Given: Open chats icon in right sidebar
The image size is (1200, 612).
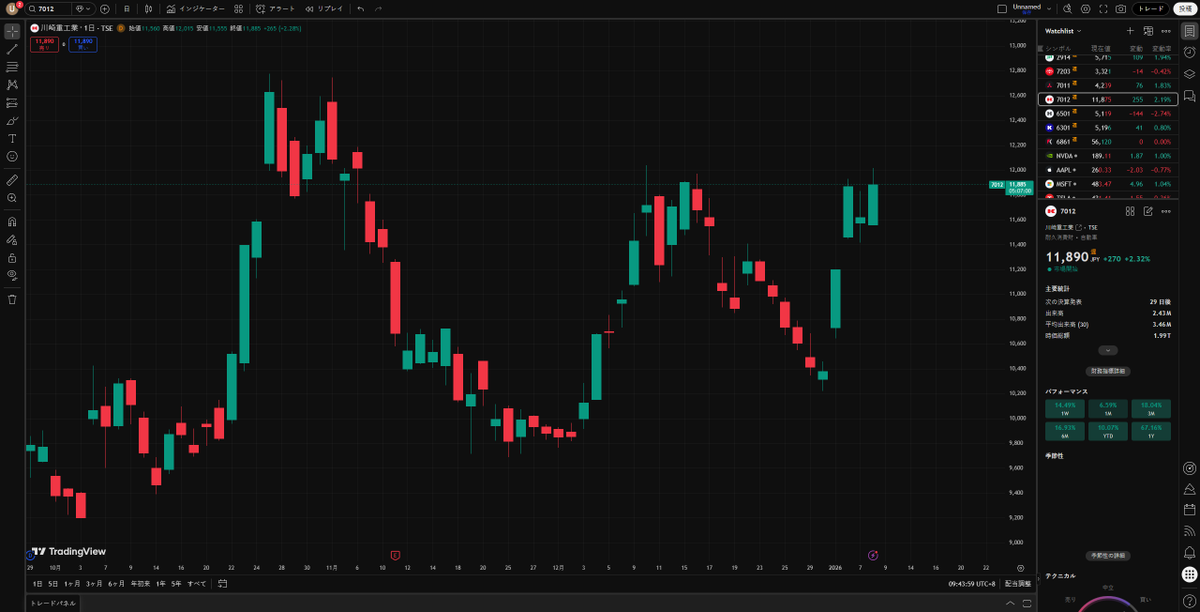Looking at the screenshot, I should pyautogui.click(x=1189, y=96).
